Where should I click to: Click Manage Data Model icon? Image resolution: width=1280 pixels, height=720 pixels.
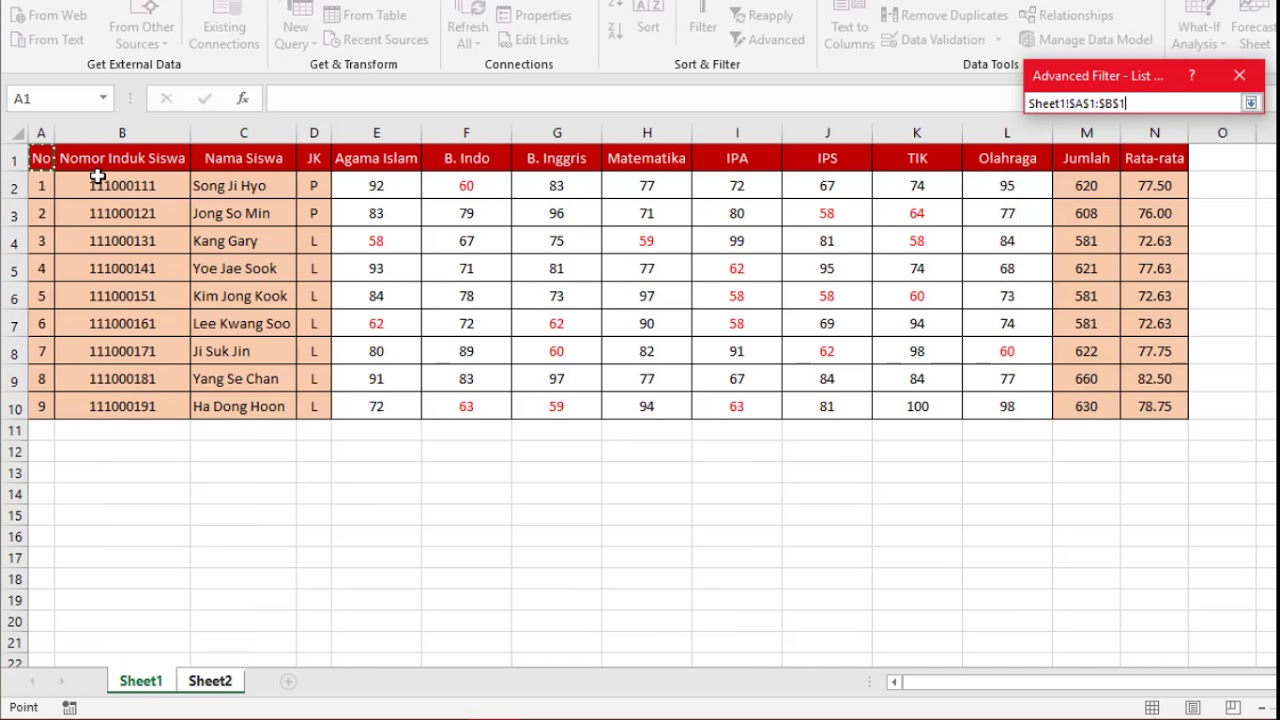1027,40
